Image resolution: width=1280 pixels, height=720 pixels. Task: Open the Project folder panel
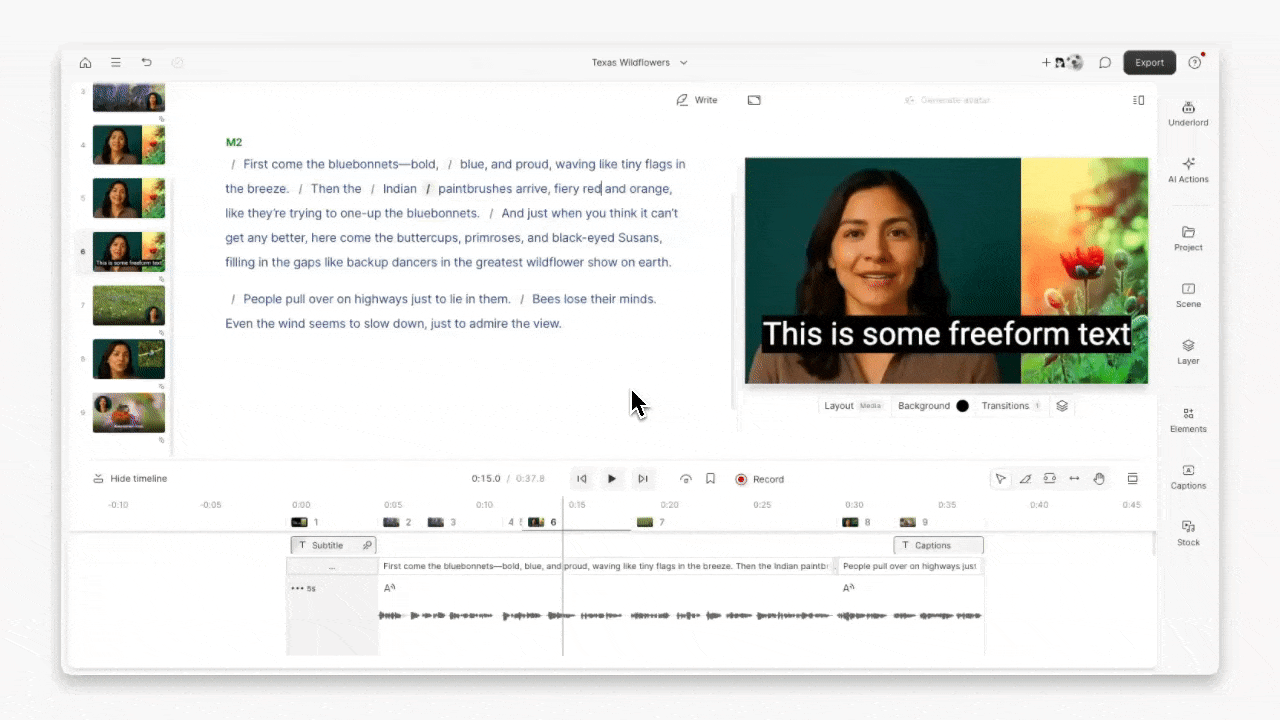coord(1188,238)
